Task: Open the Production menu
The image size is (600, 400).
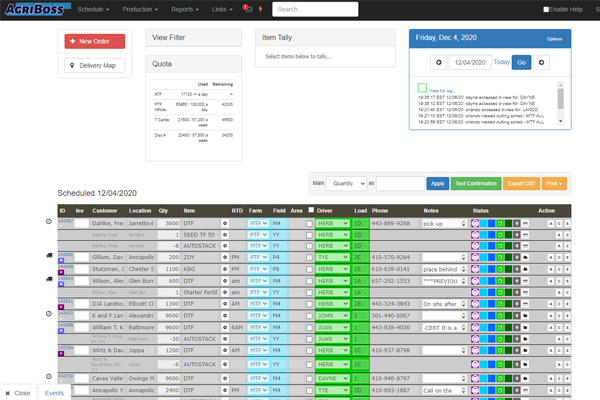Action: [x=140, y=9]
